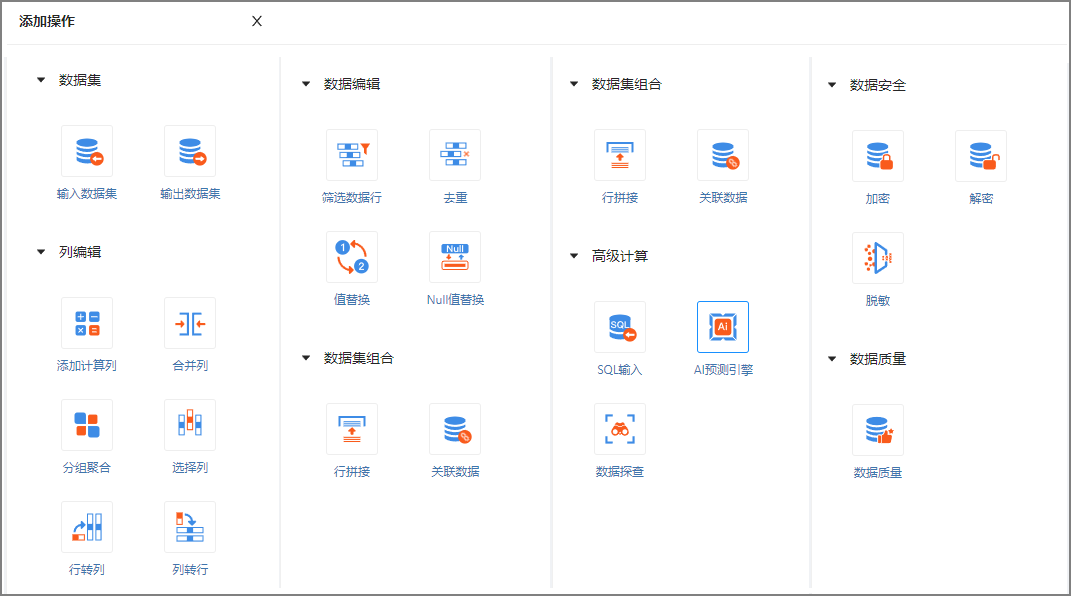Choose the 合并列 merge columns icon

pyautogui.click(x=190, y=323)
